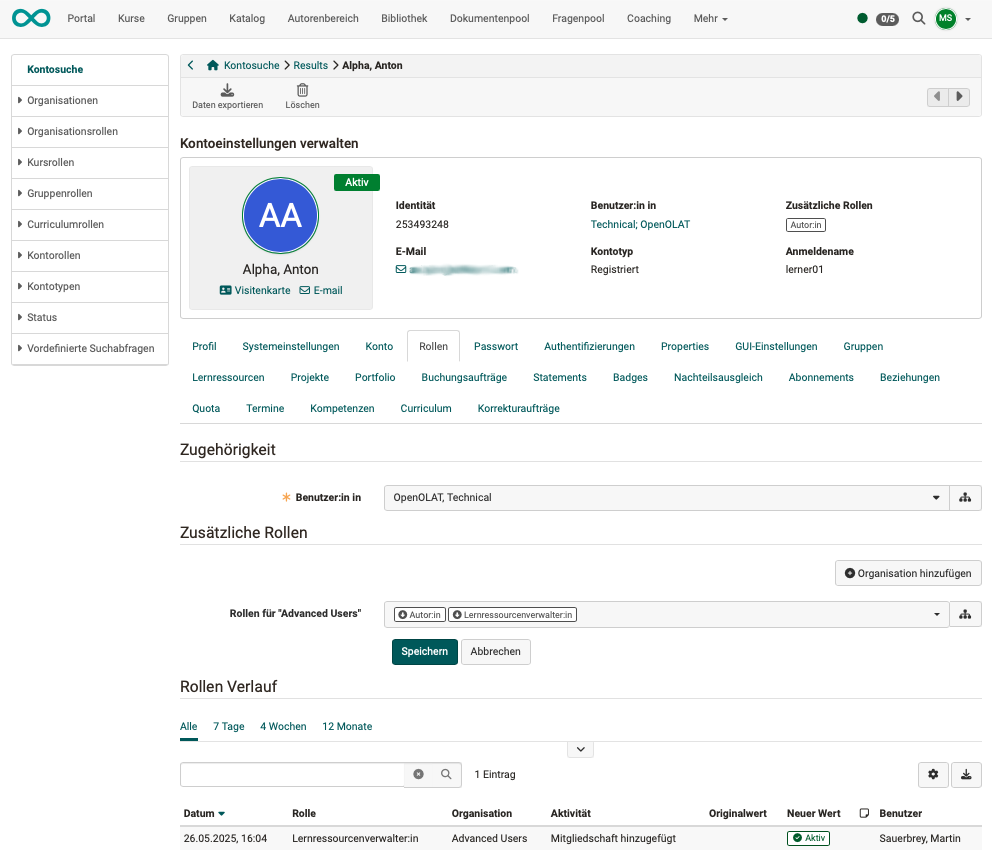Expand the Organisationen search section
The width and height of the screenshot is (992, 857).
pyautogui.click(x=62, y=100)
